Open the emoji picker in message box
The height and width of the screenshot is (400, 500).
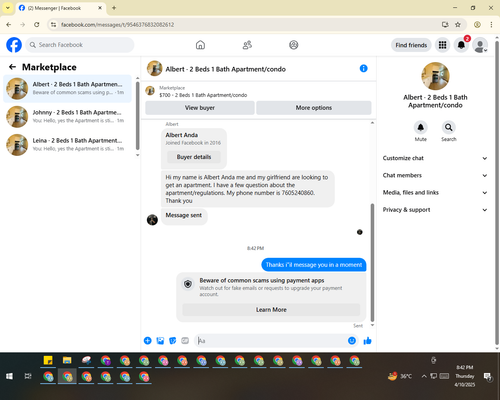(352, 340)
